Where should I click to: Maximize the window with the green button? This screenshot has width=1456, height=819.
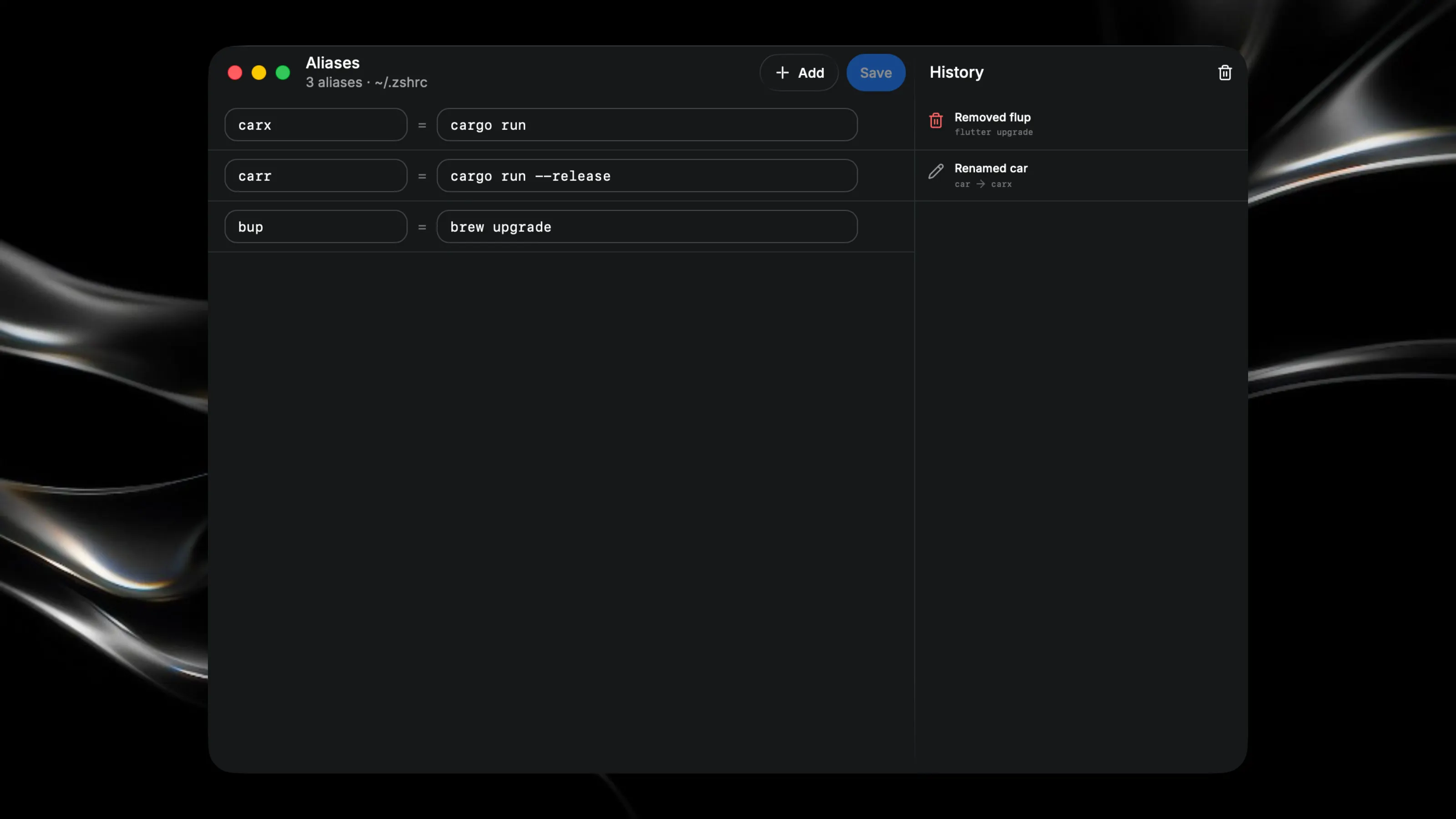click(x=283, y=73)
